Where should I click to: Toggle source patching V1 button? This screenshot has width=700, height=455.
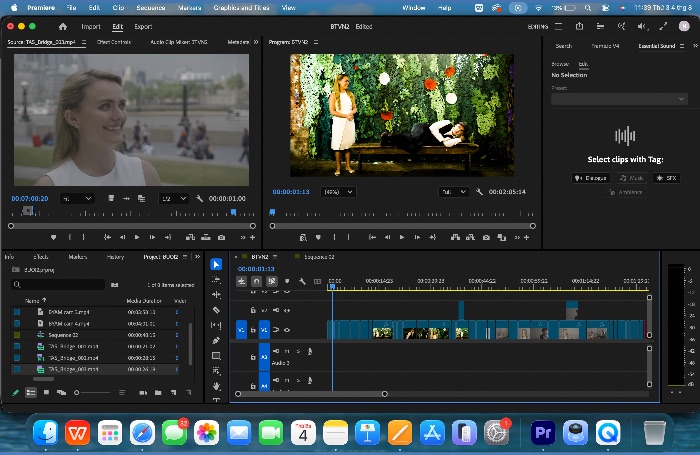coord(242,330)
